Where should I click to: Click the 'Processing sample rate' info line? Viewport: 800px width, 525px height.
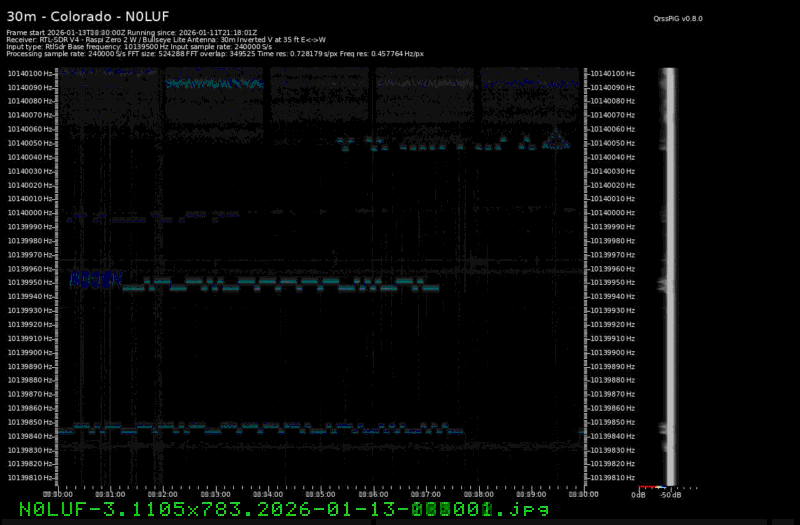point(214,53)
